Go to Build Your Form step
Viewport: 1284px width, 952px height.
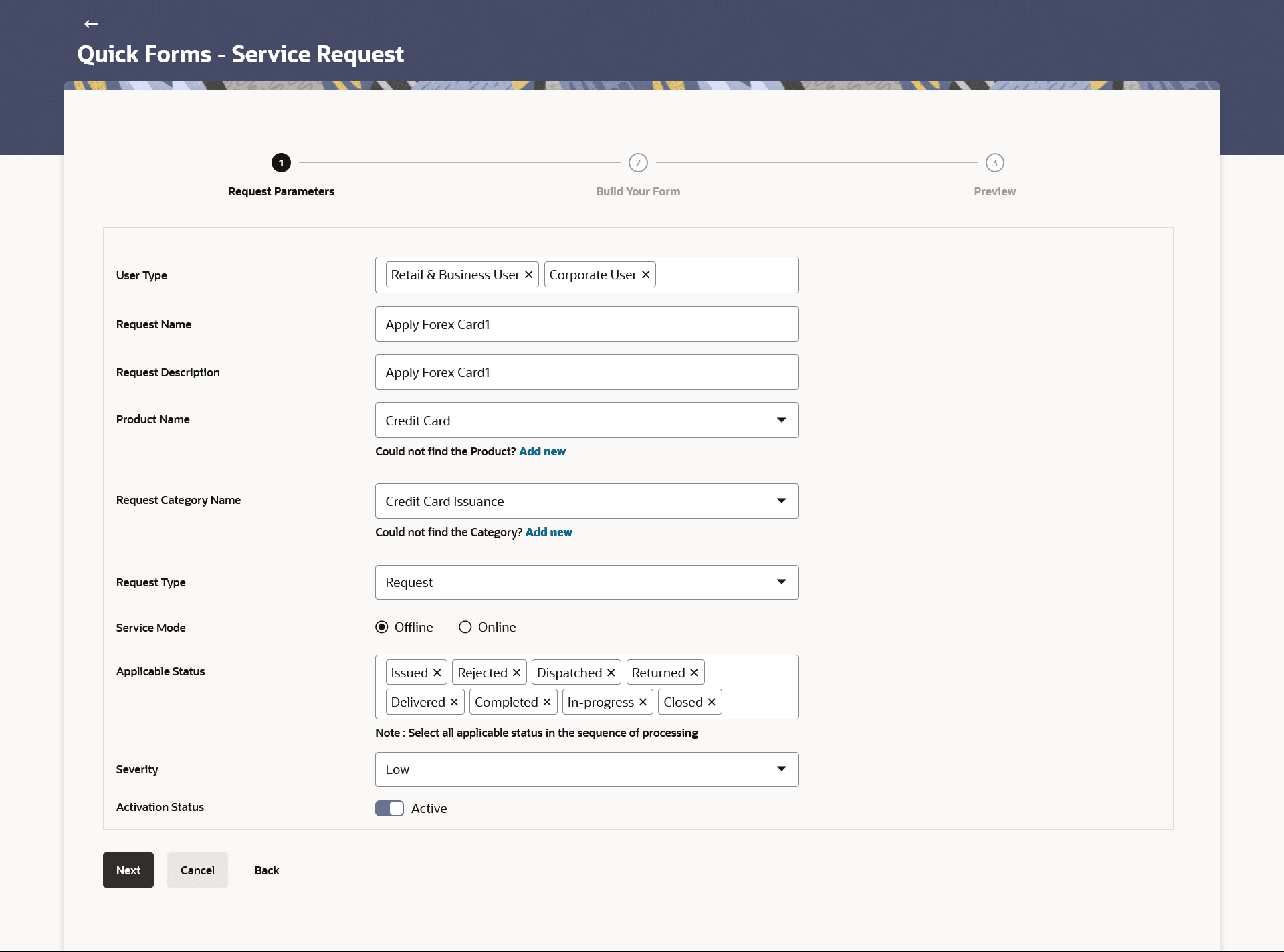[638, 163]
